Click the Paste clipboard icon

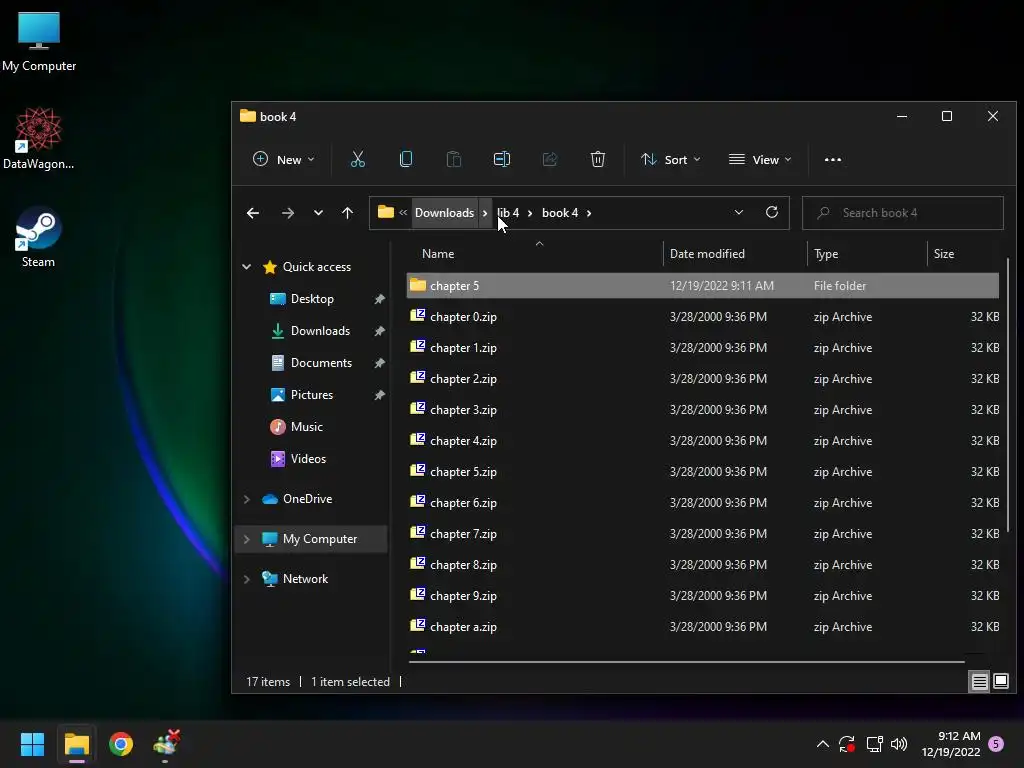point(453,159)
